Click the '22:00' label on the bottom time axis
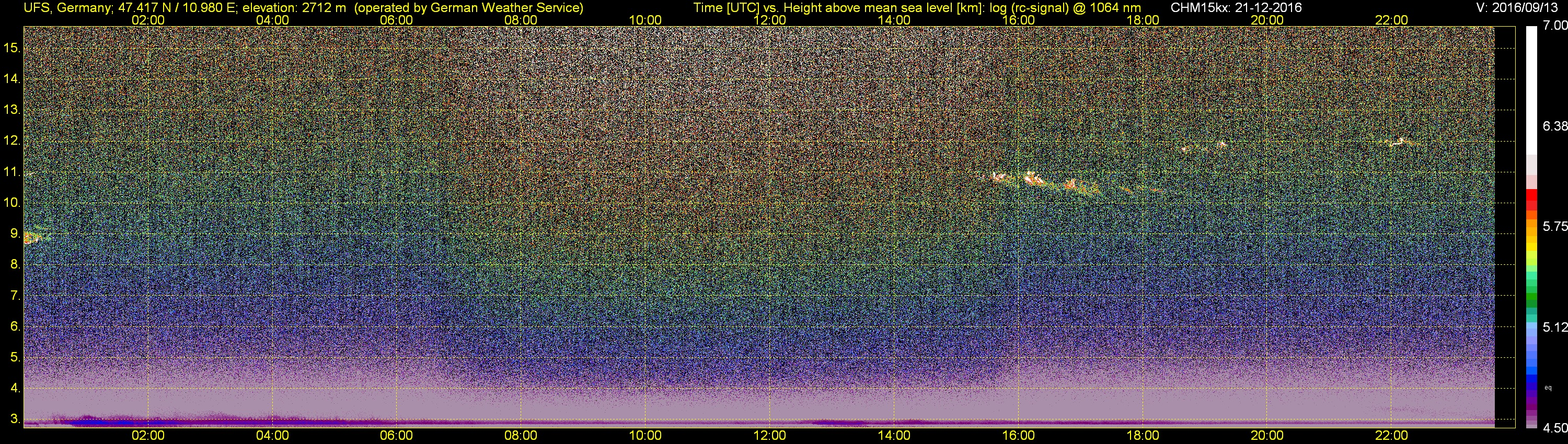1568x444 pixels. coord(1391,436)
